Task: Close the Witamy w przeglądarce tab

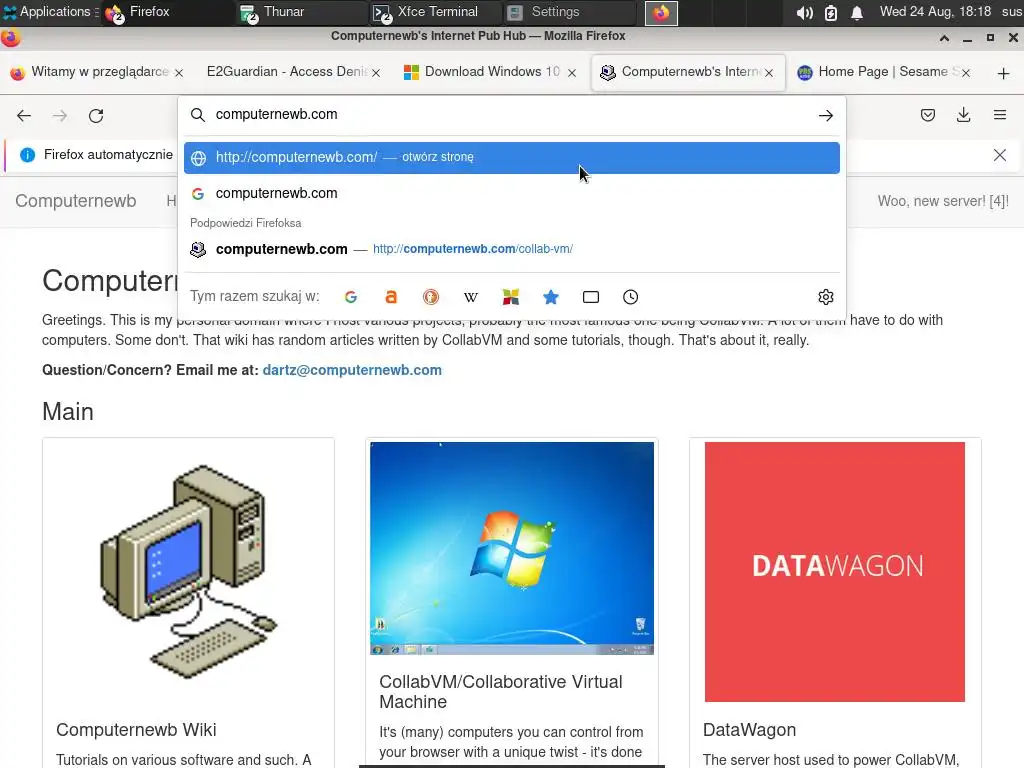Action: (179, 72)
